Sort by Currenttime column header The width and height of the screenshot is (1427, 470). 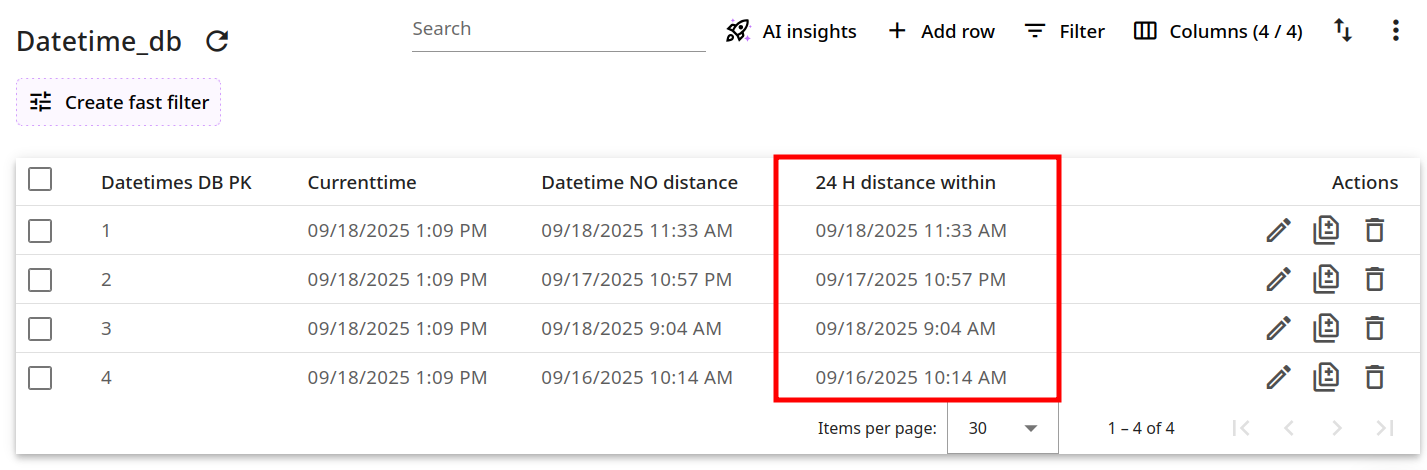point(362,182)
